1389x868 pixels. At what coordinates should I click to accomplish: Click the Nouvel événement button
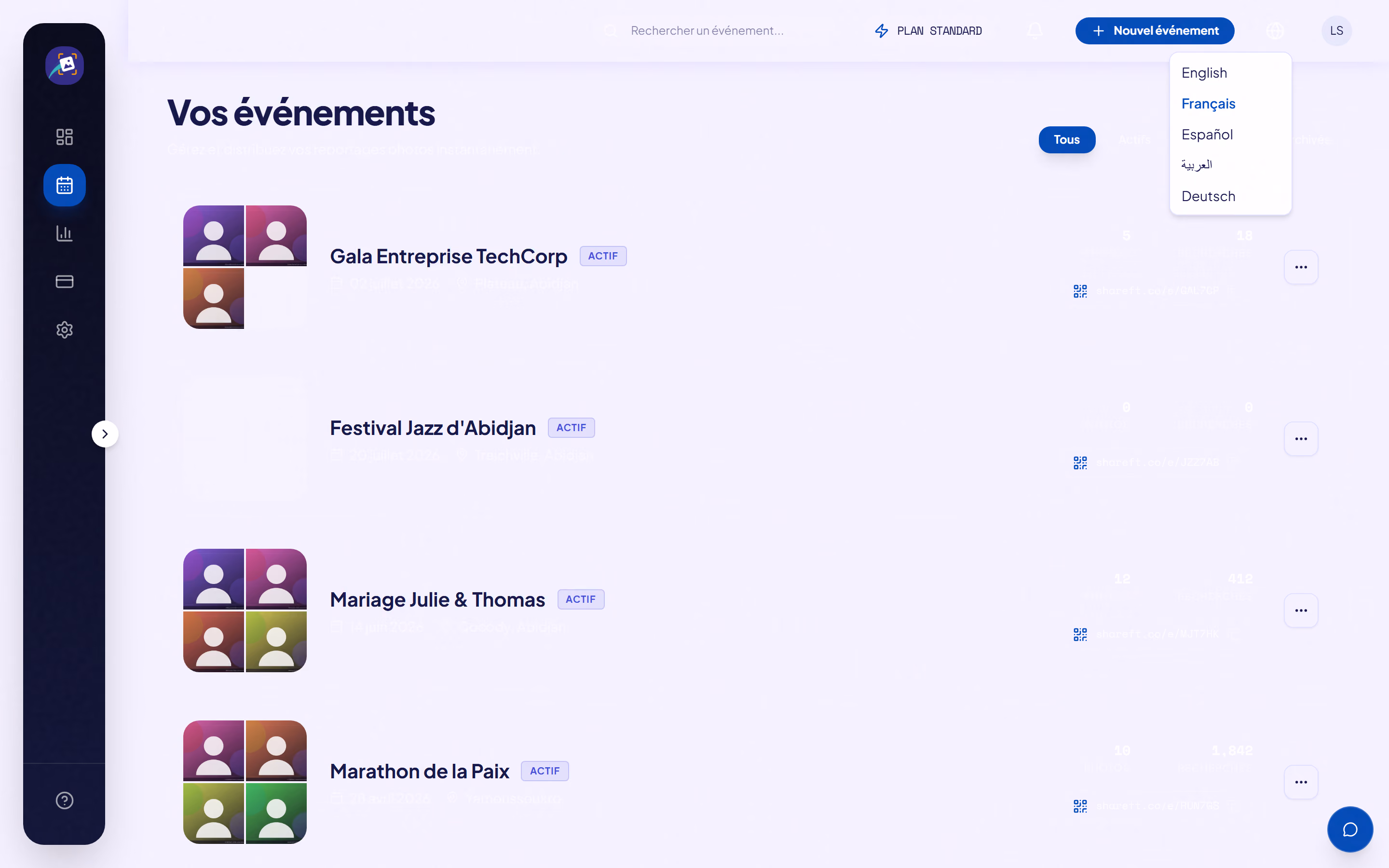tap(1155, 31)
